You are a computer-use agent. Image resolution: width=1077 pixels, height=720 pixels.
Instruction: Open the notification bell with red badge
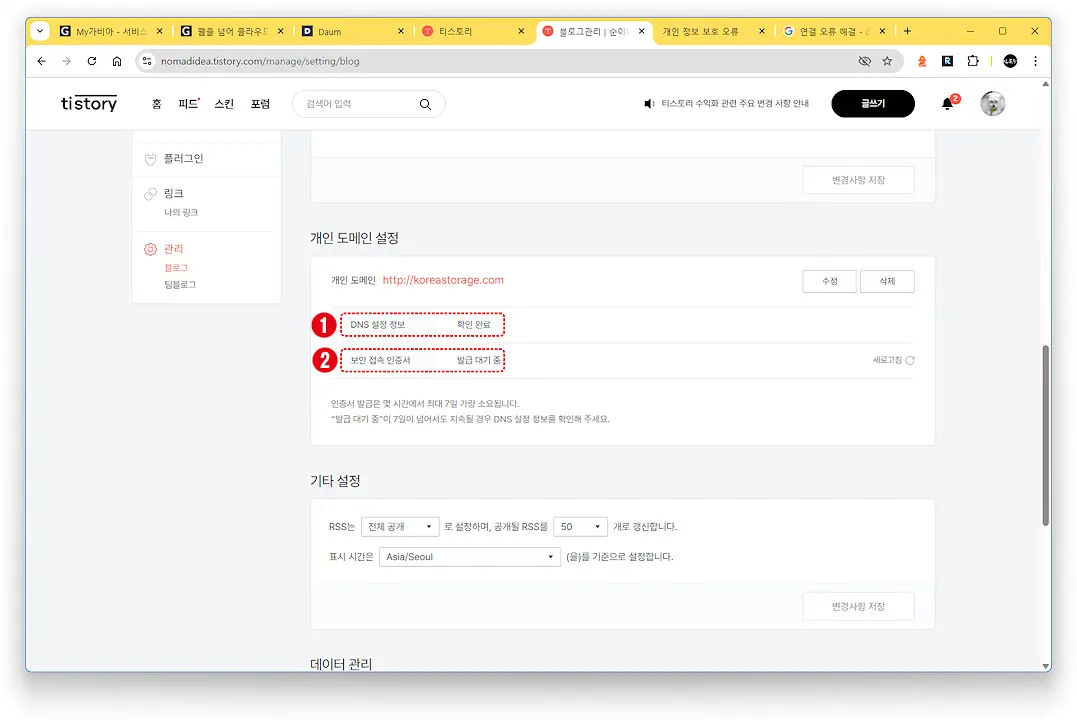click(946, 103)
